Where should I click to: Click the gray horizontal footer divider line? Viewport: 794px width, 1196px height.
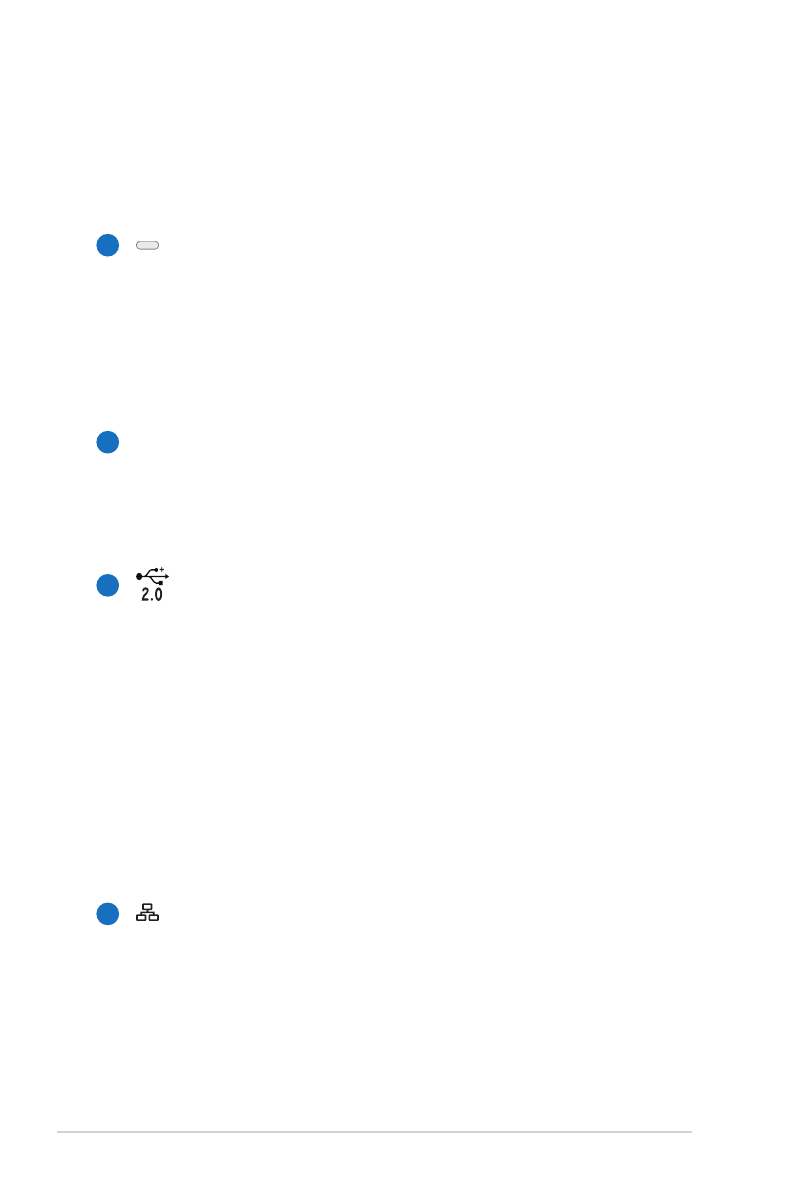coord(374,1132)
